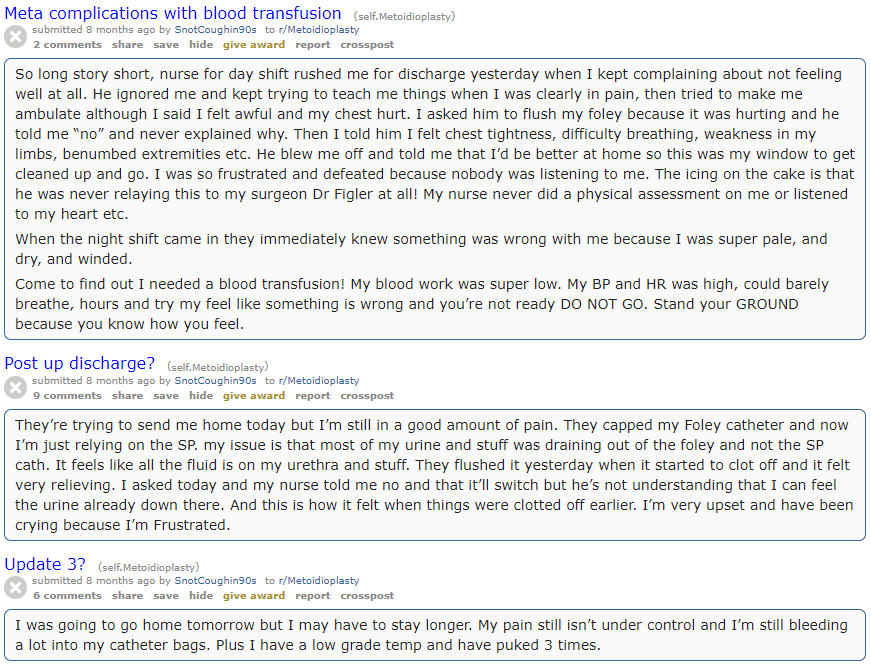This screenshot has height=669, width=871.
Task: Report the "Post up discharge?" post
Action: pyautogui.click(x=313, y=396)
